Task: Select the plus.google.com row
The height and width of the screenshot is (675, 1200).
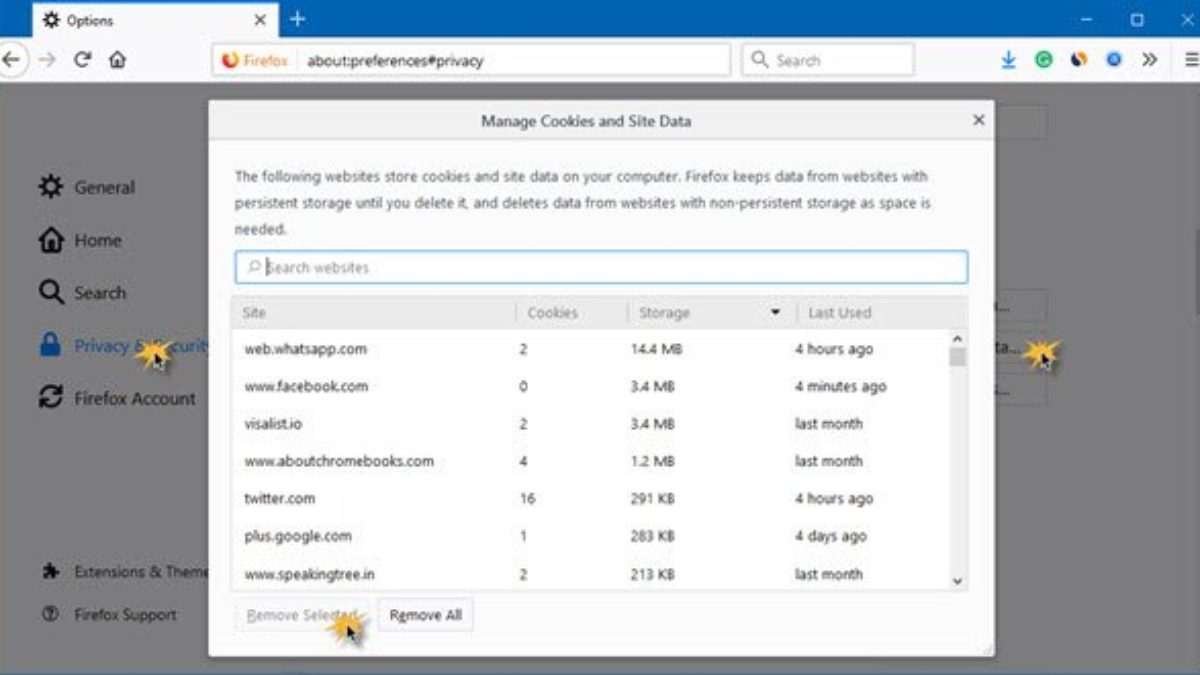Action: [x=590, y=536]
